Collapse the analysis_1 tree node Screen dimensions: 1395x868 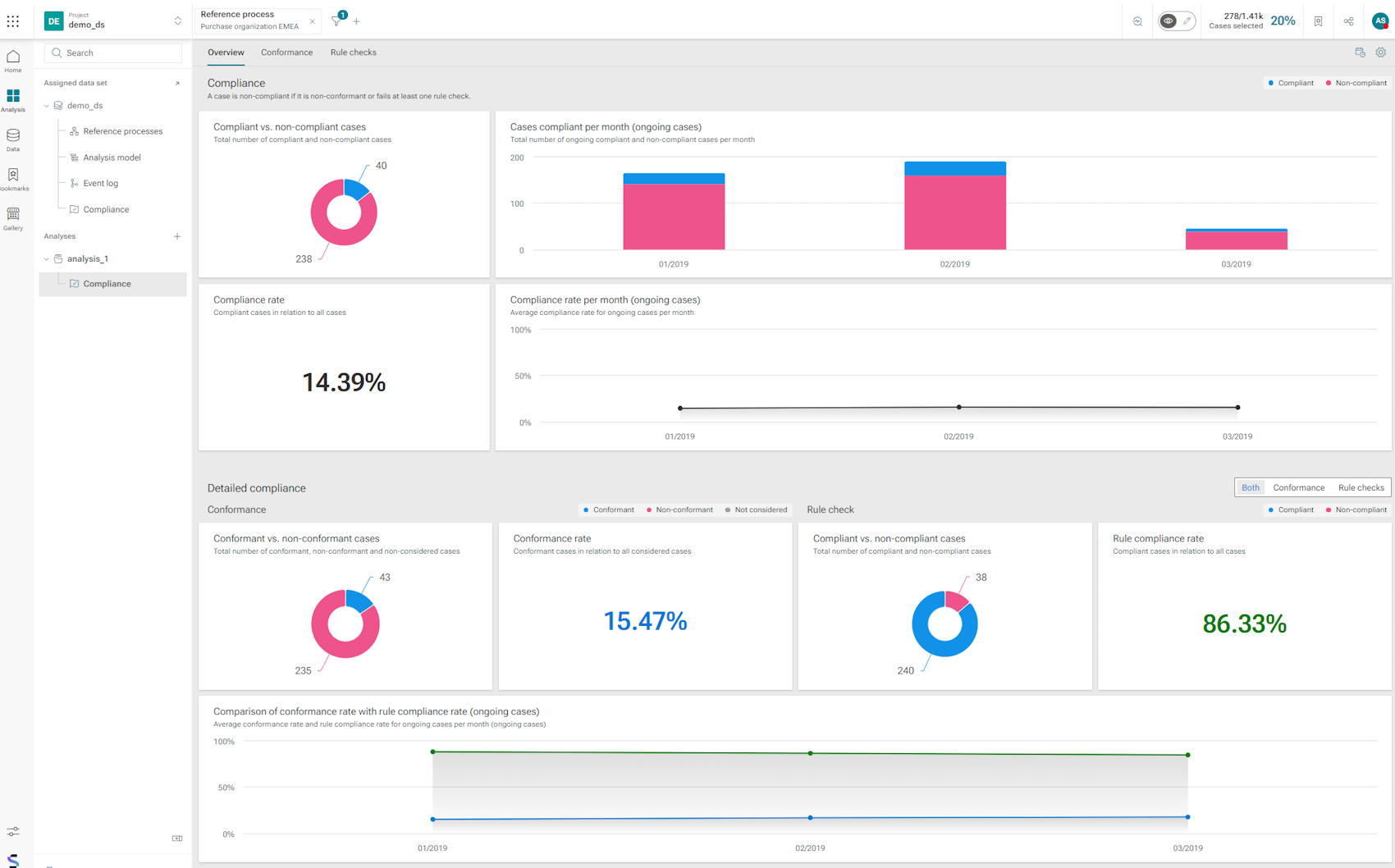(47, 259)
